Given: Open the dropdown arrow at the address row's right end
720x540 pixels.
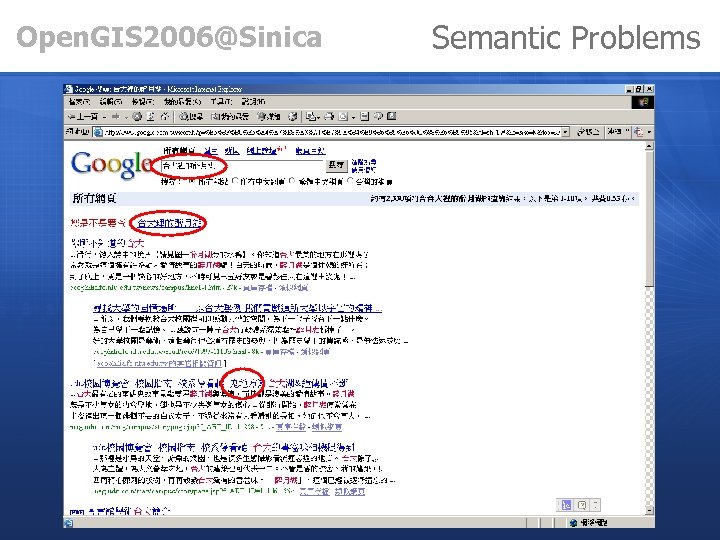Looking at the screenshot, I should pyautogui.click(x=649, y=133).
